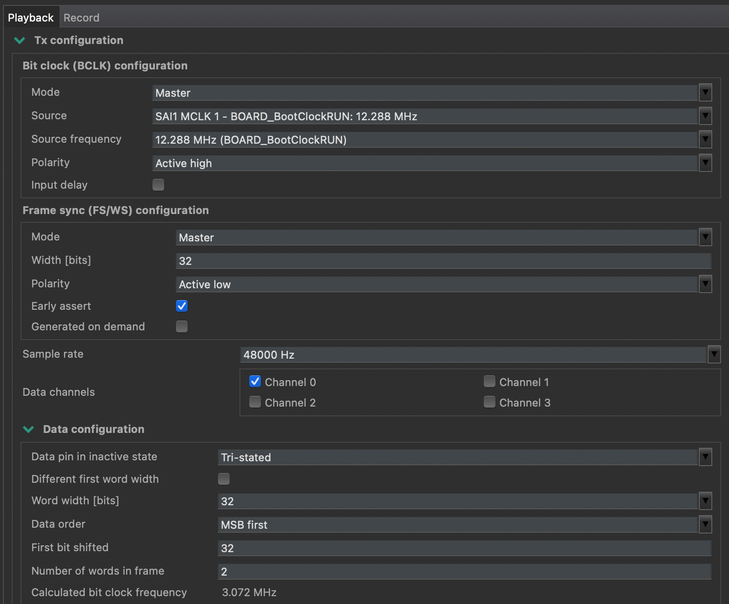Switch to the Record tab
This screenshot has height=604, width=729.
coord(81,17)
